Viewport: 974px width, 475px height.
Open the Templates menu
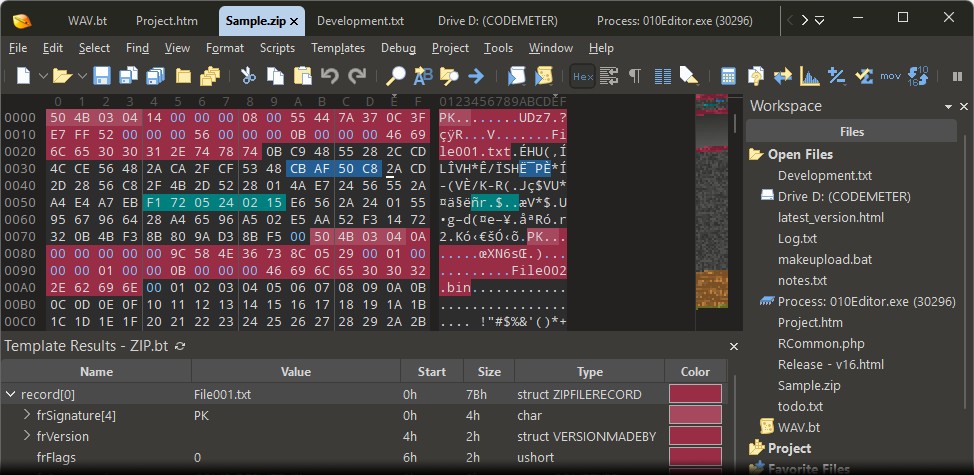pos(338,48)
